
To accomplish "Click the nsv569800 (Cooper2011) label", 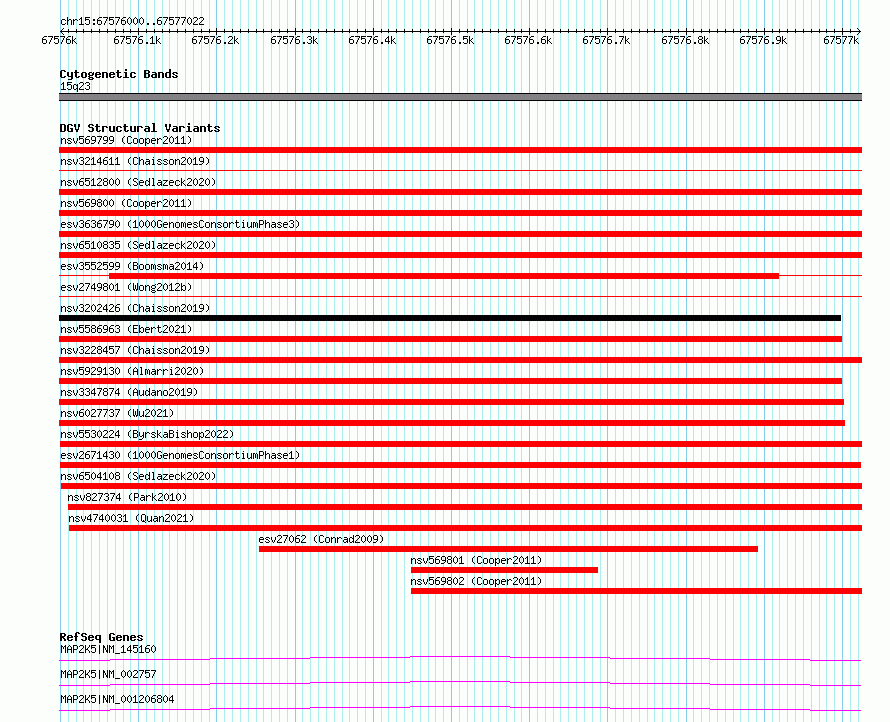I will tap(126, 203).
